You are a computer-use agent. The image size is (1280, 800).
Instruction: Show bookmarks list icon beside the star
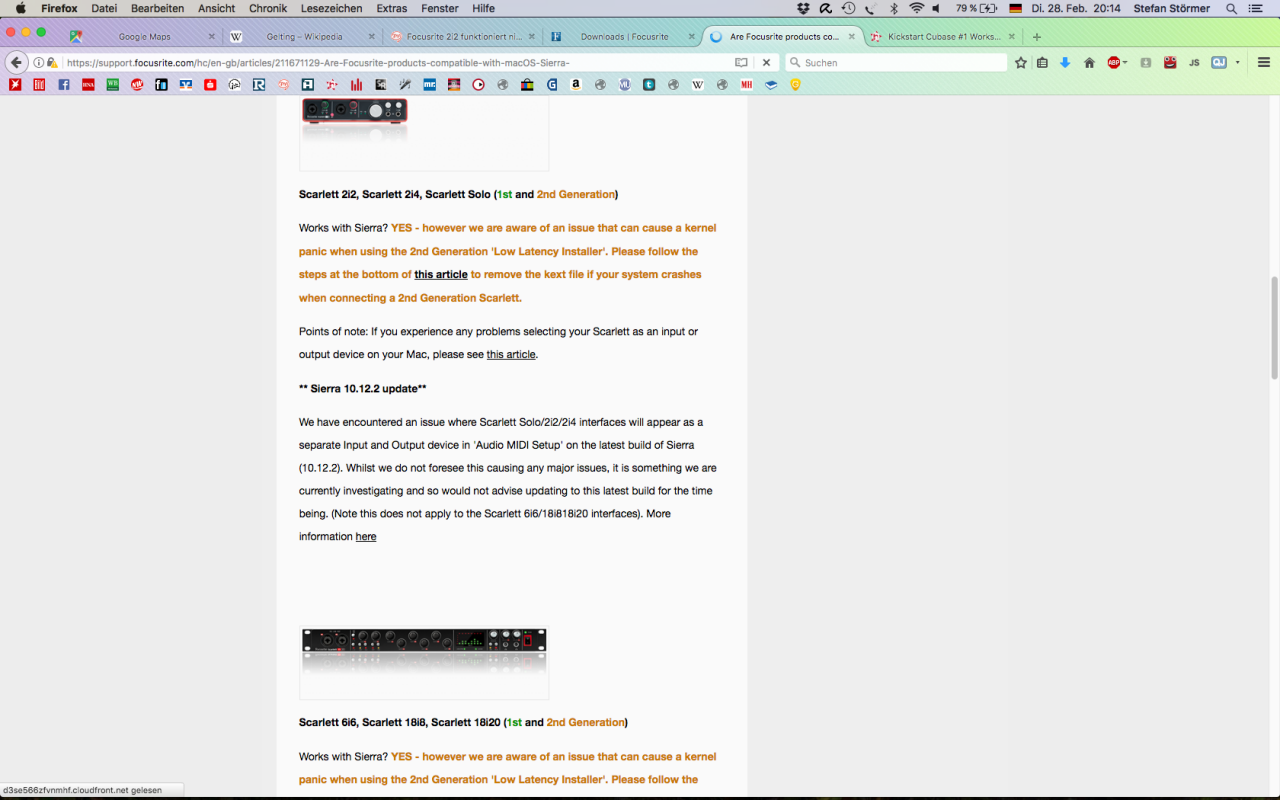click(1042, 62)
